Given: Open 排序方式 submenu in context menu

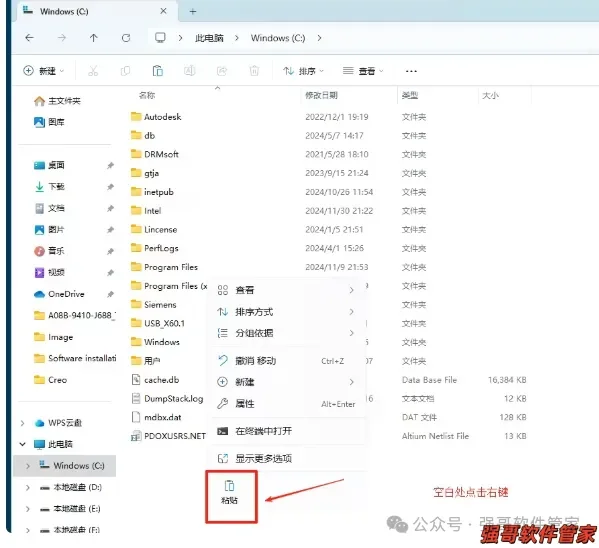Looking at the screenshot, I should [286, 312].
